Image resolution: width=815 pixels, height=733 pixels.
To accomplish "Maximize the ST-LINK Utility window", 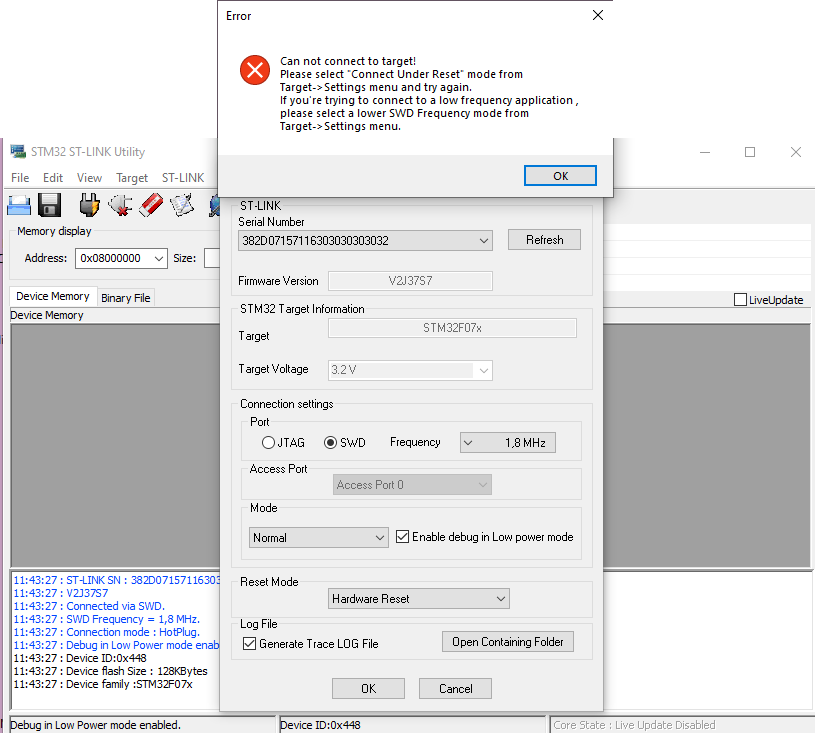I will pos(750,152).
